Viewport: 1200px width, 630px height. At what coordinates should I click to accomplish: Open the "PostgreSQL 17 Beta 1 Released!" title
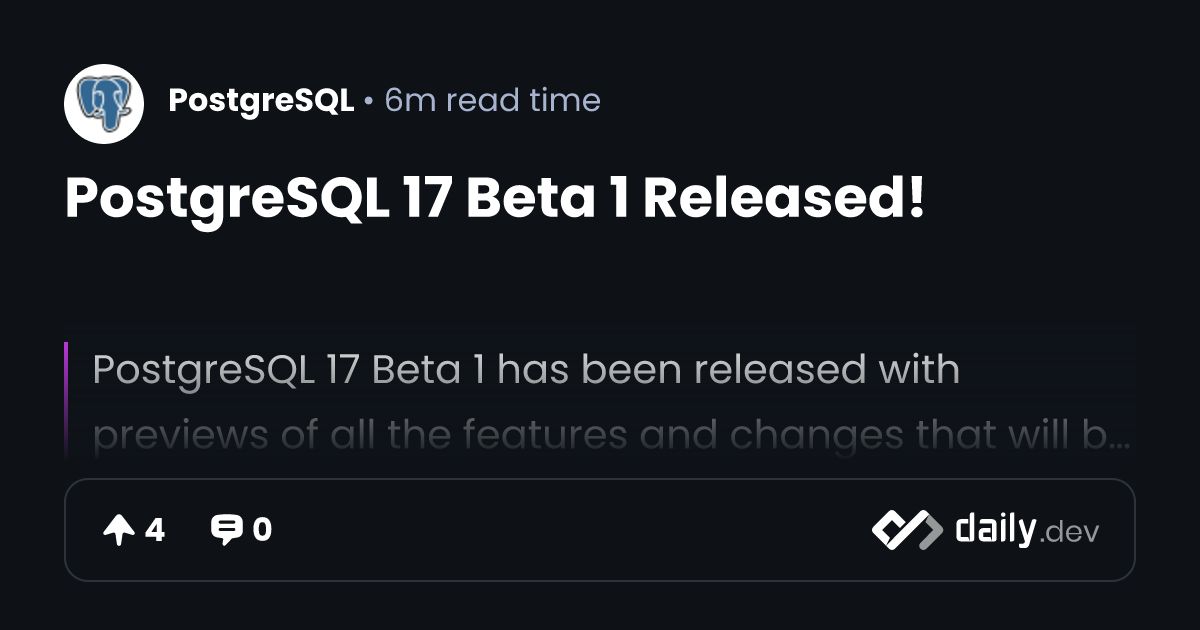tap(495, 199)
